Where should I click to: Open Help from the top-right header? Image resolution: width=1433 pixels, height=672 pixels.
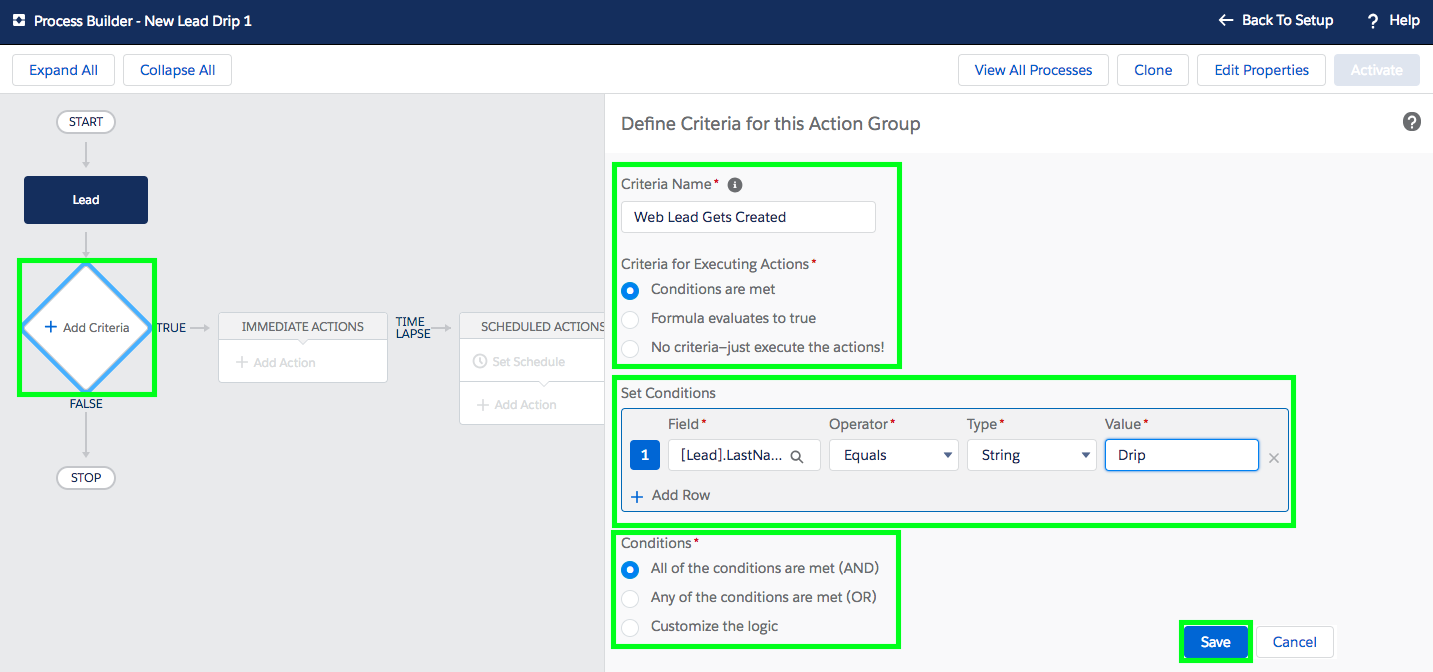pyautogui.click(x=1393, y=20)
